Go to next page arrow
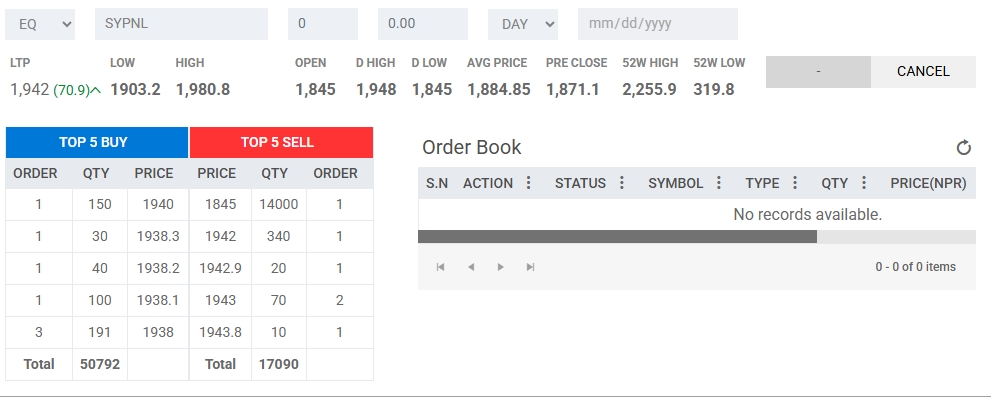 pyautogui.click(x=501, y=267)
